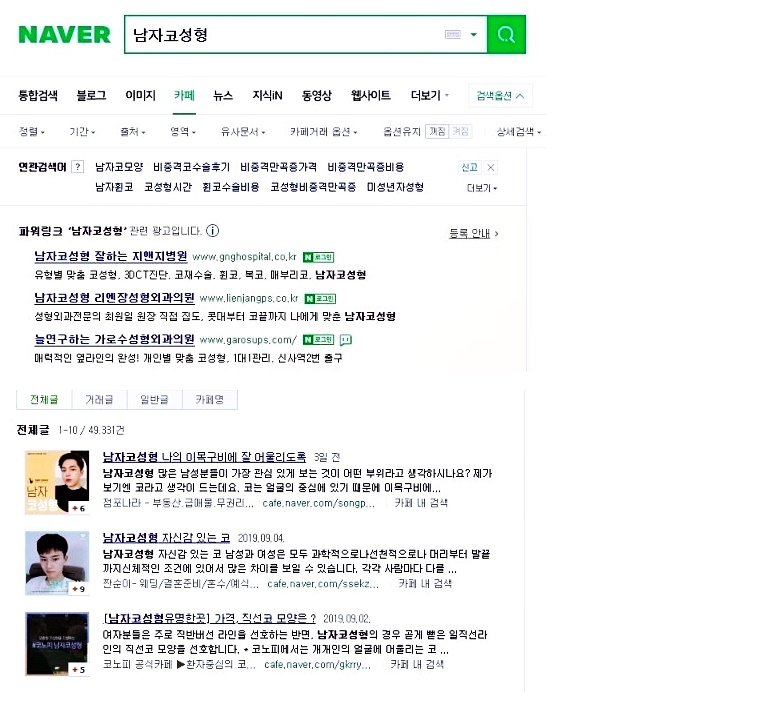Click related search term 비중격만곡증비용
This screenshot has width=762, height=719.
tap(365, 167)
